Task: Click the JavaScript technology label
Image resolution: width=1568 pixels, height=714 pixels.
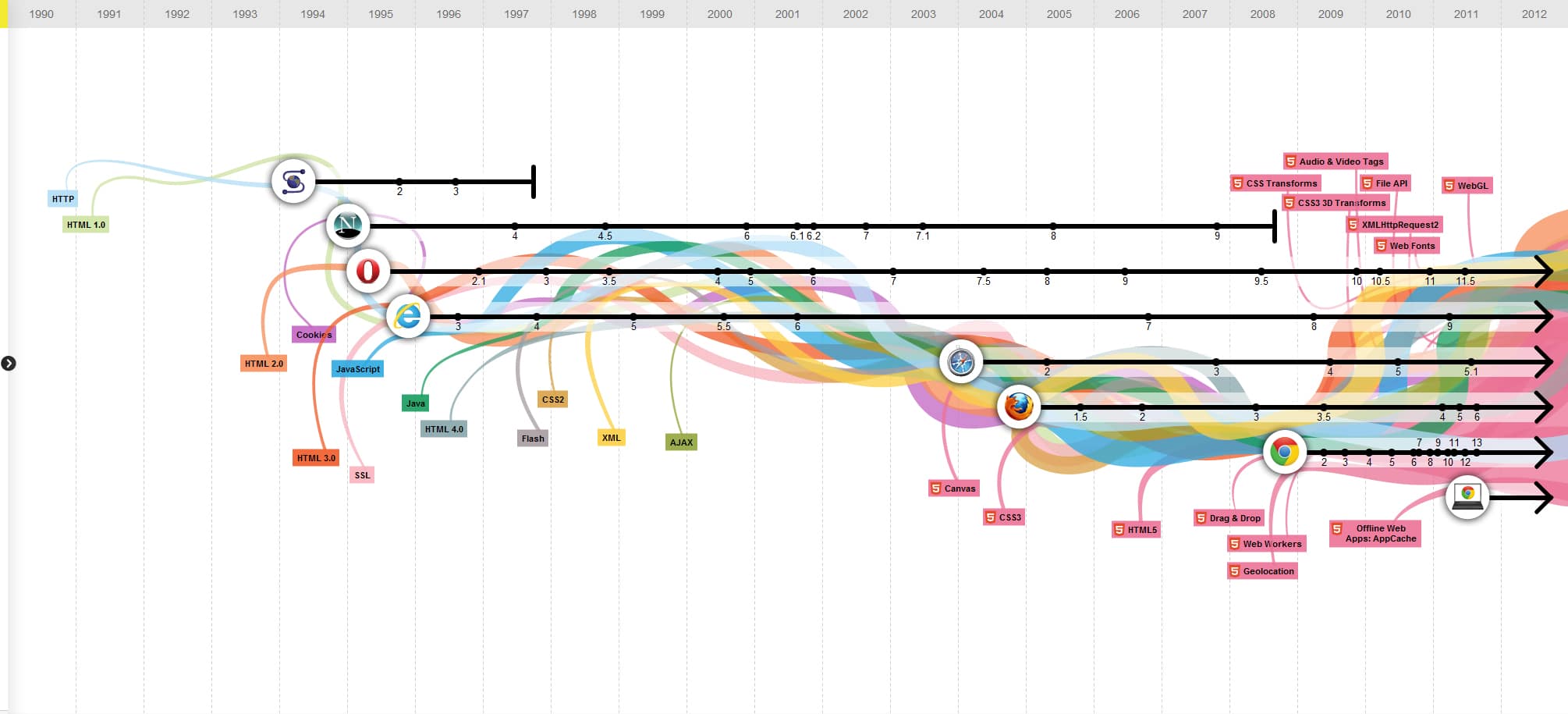Action: pos(358,368)
